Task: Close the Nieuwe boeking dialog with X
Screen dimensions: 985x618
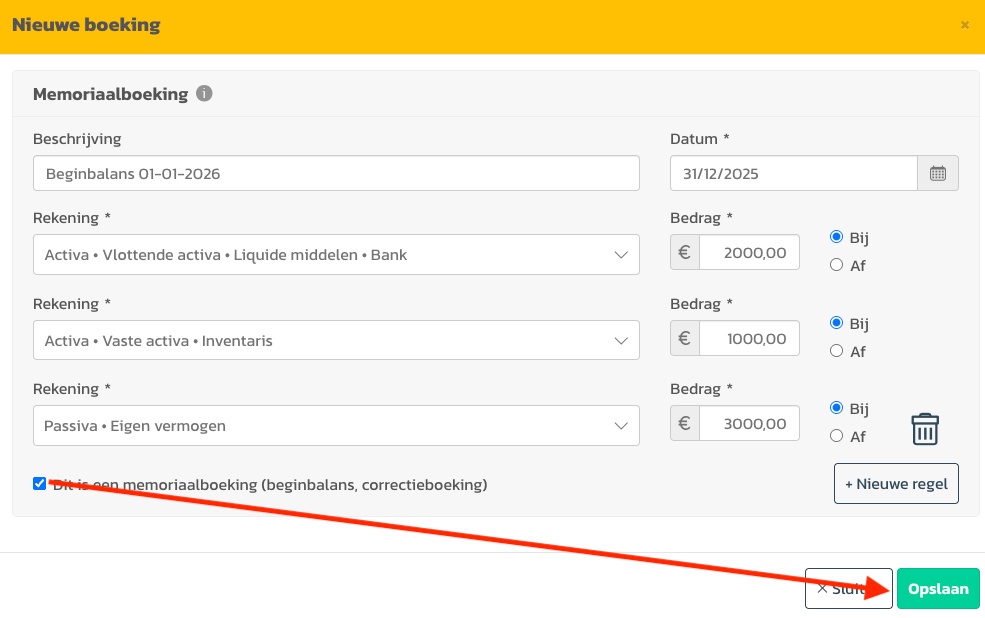Action: pos(964,25)
